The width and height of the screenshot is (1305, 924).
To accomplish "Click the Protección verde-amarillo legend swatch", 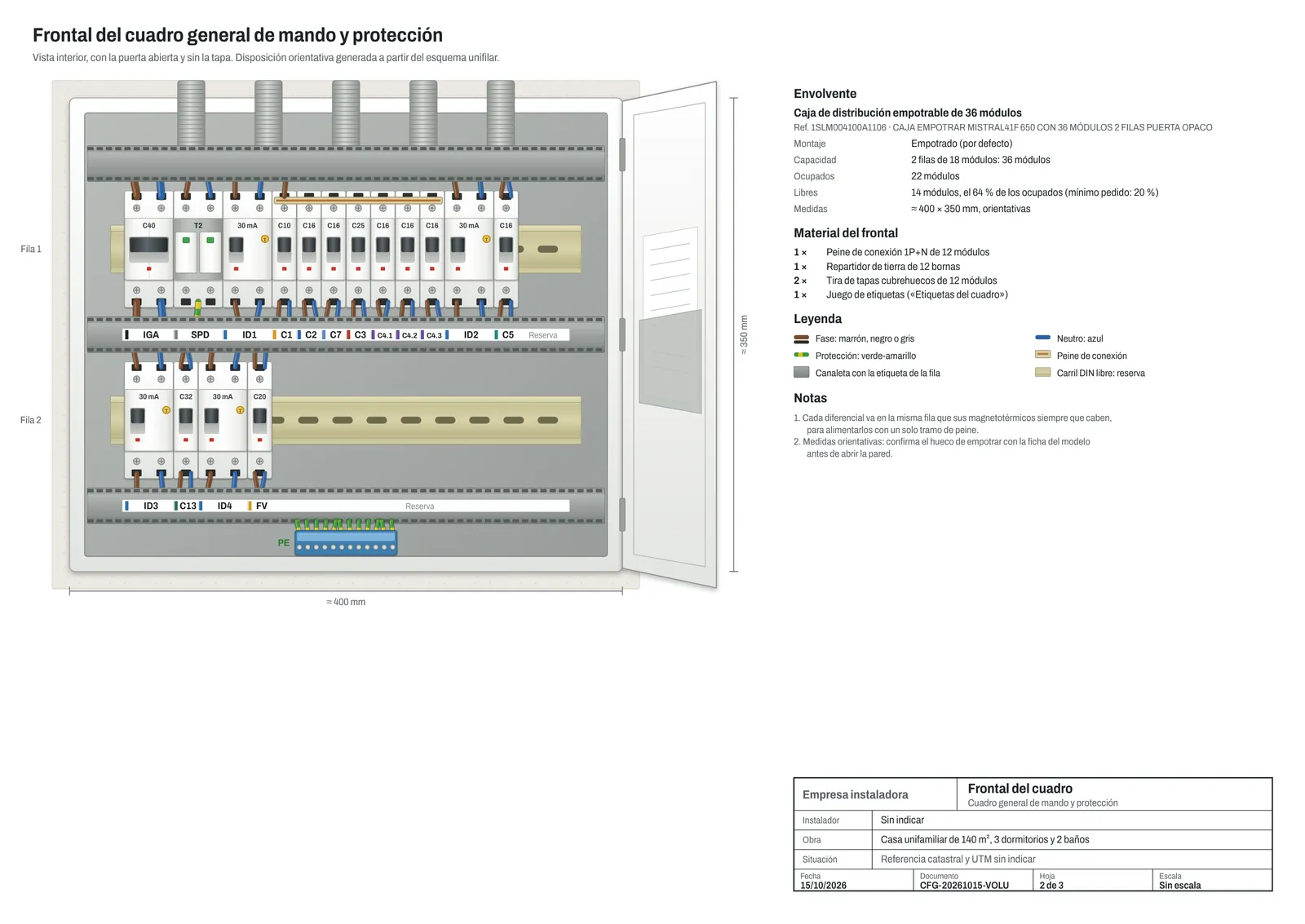I will click(x=802, y=355).
